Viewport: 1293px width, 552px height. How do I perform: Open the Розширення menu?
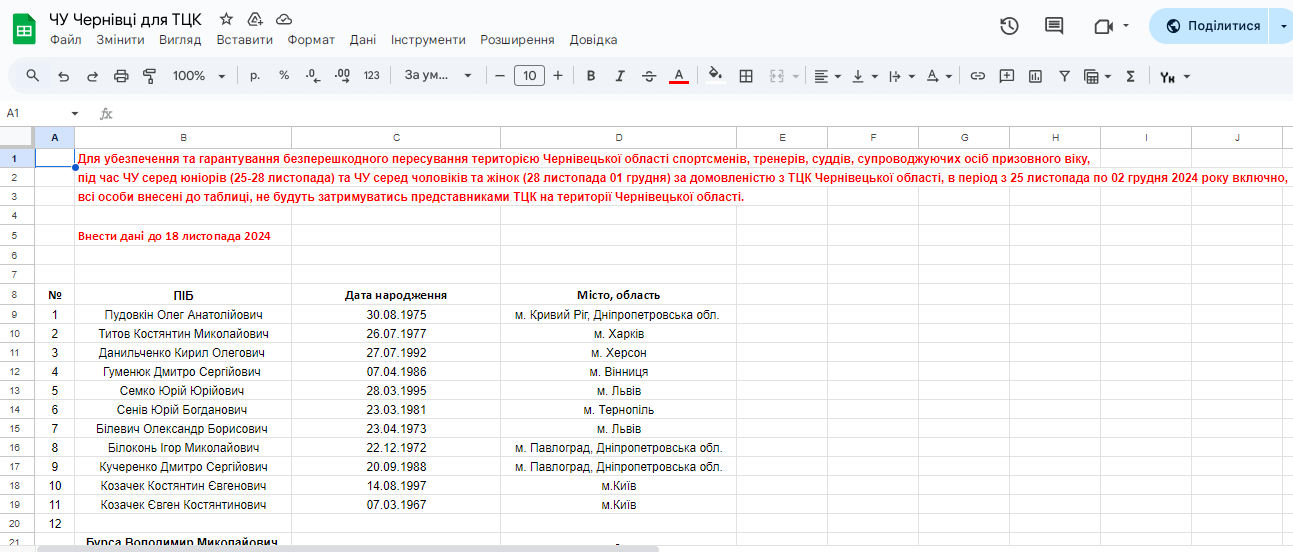click(x=517, y=40)
